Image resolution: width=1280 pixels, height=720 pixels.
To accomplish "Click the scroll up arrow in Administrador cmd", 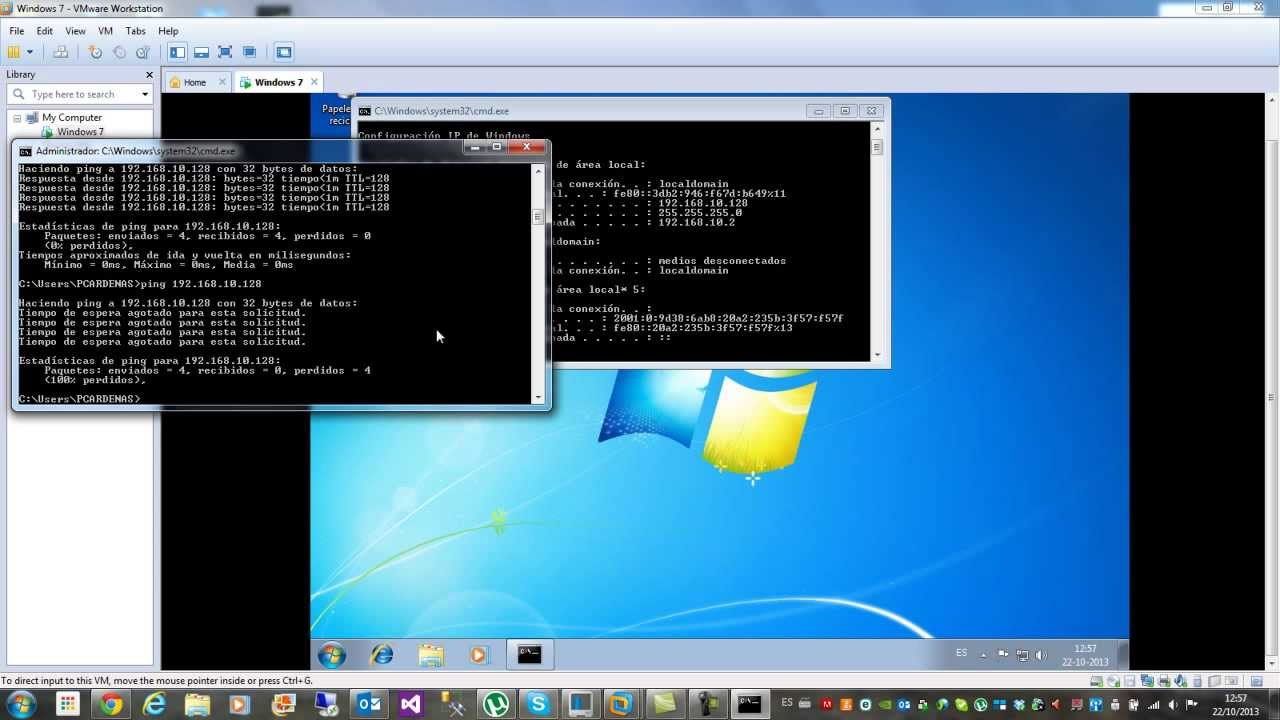I will [x=537, y=171].
